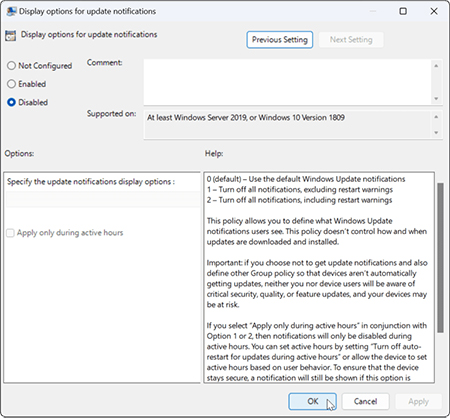Maximize the policy dialog window
The height and width of the screenshot is (420, 450).
[x=403, y=11]
